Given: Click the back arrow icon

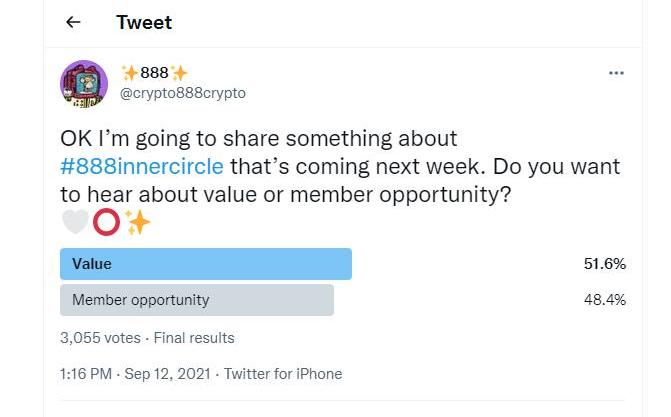Looking at the screenshot, I should pyautogui.click(x=73, y=22).
